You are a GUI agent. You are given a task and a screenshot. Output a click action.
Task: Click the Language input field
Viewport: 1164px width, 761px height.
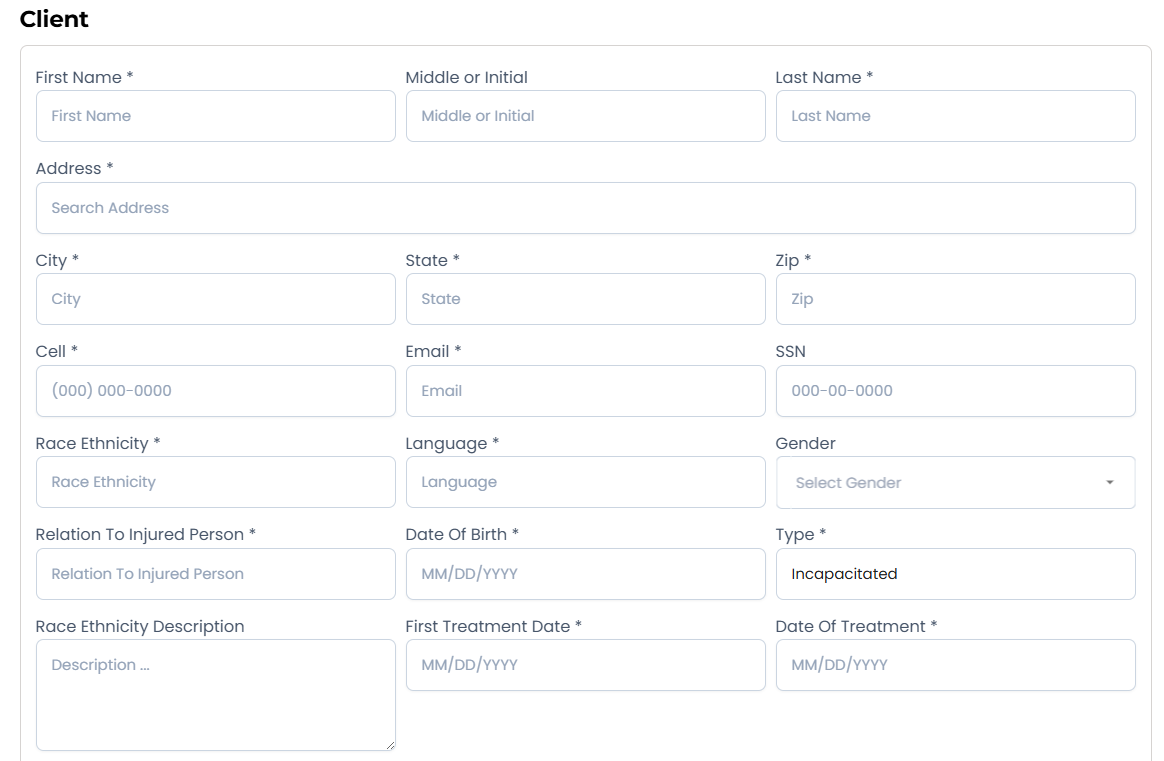585,482
